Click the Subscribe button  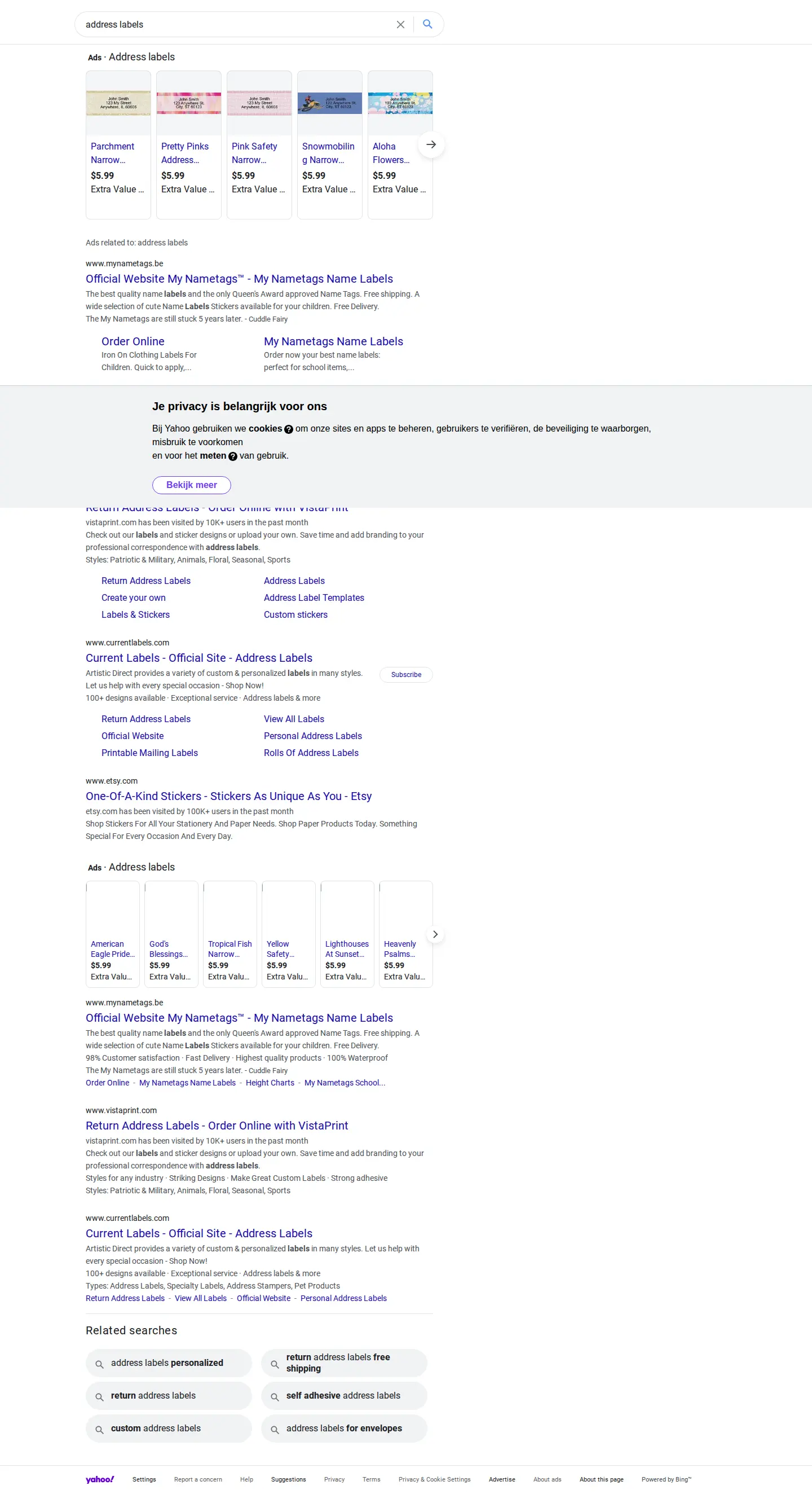point(406,674)
